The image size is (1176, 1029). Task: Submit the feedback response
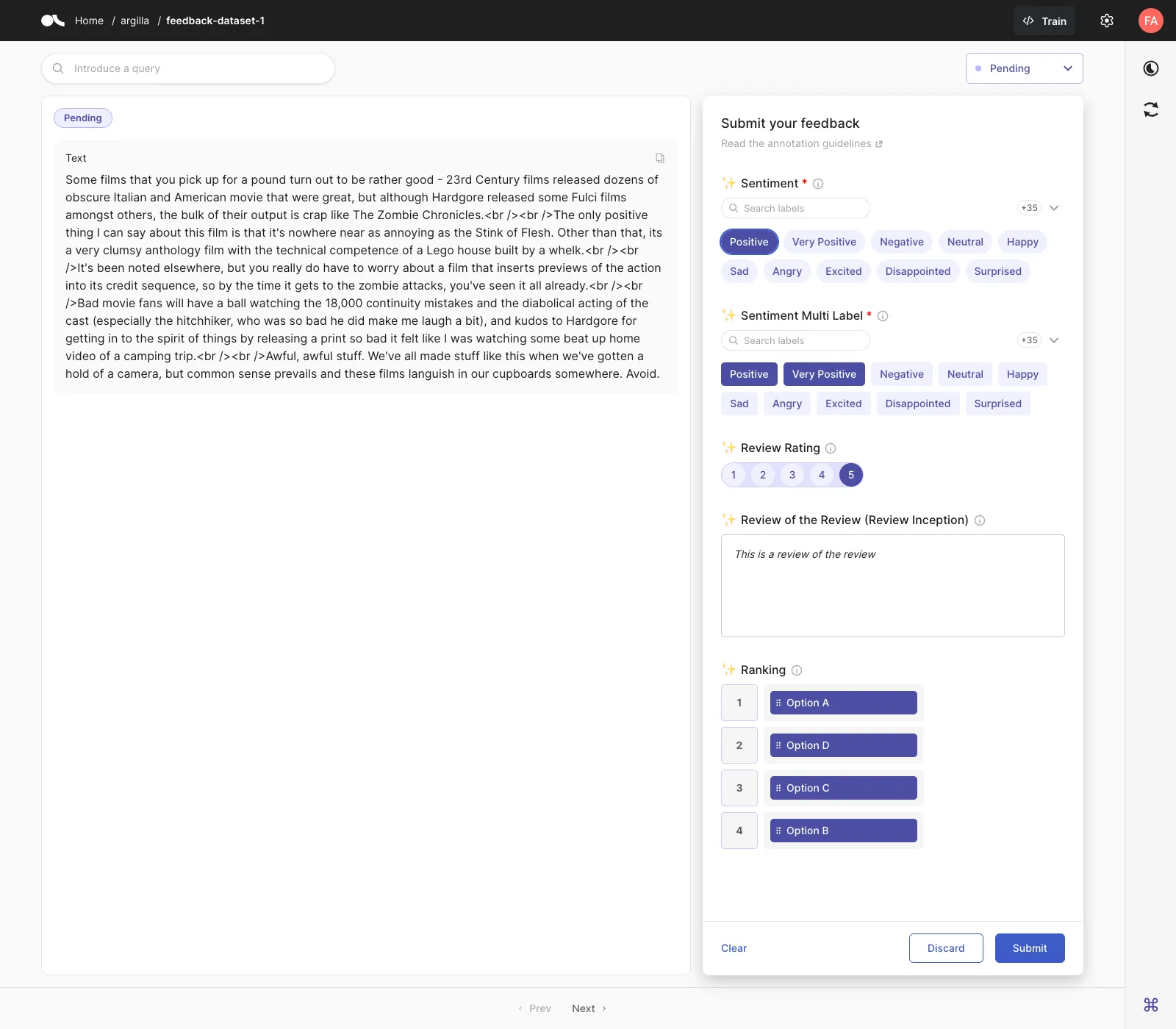pyautogui.click(x=1030, y=948)
